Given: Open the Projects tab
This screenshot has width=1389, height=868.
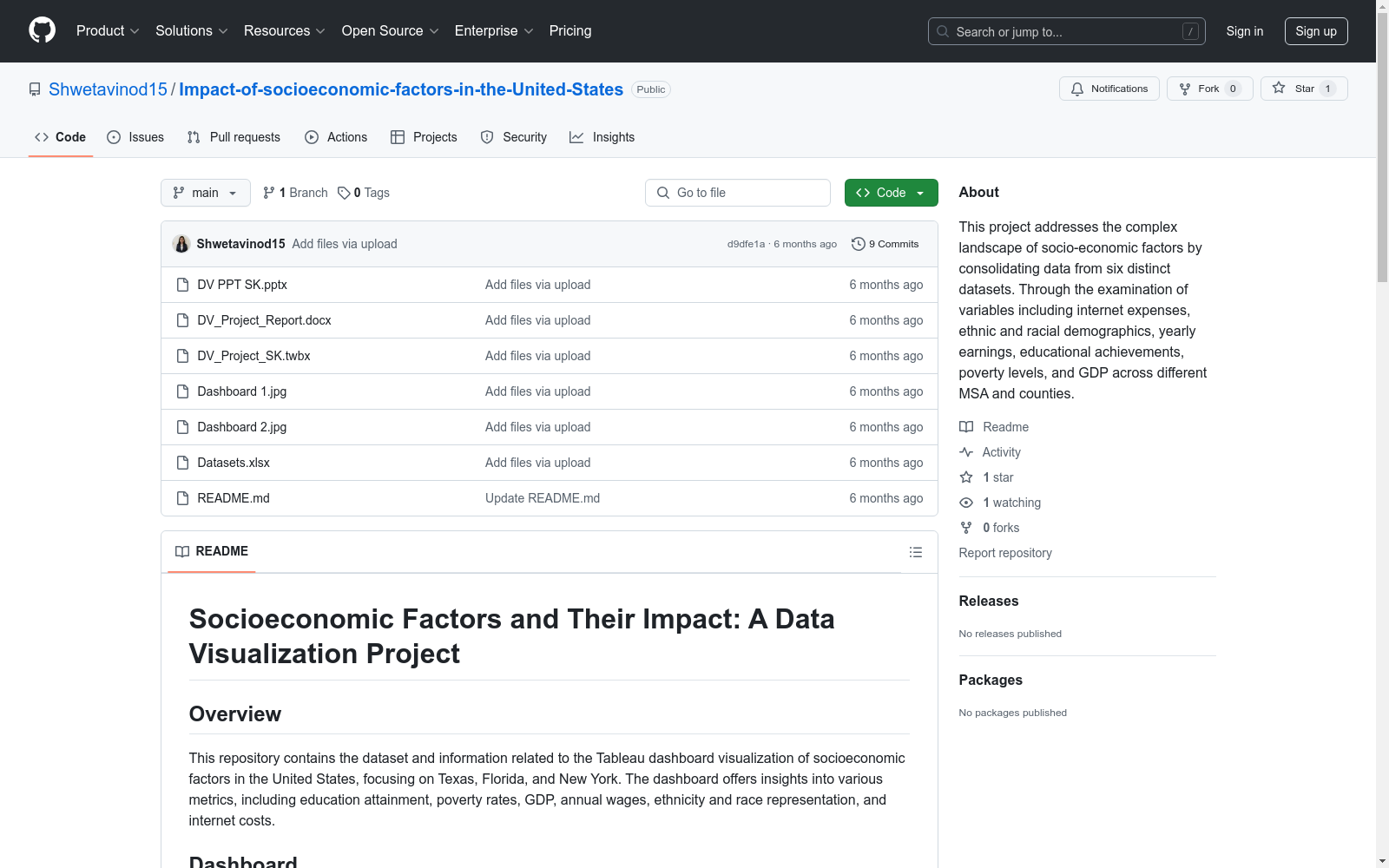Looking at the screenshot, I should [x=424, y=137].
